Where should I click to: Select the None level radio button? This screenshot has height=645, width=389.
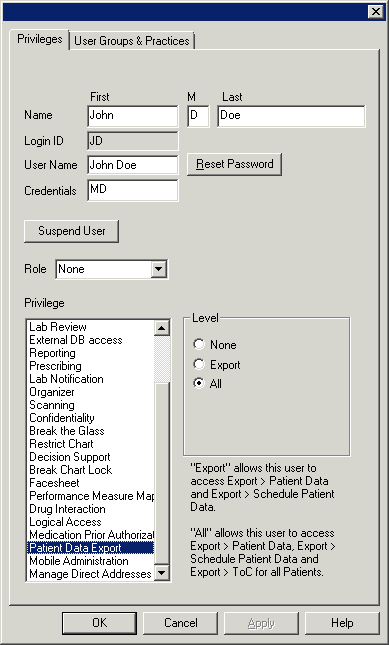[199, 344]
